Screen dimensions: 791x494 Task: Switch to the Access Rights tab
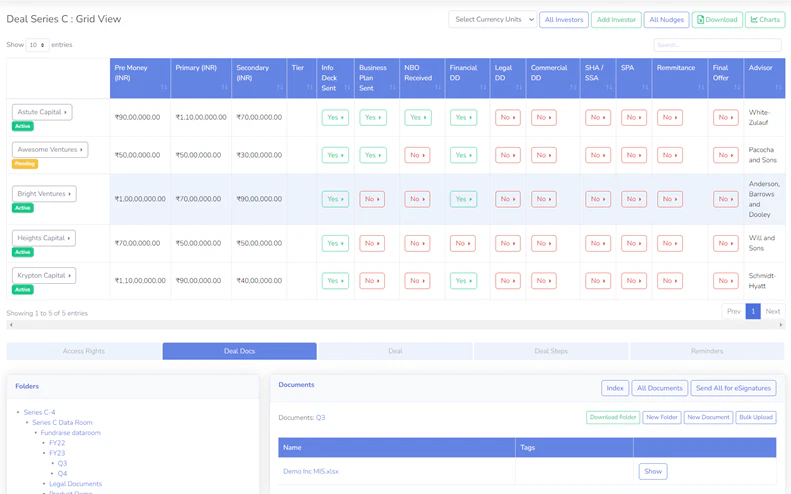(x=84, y=351)
